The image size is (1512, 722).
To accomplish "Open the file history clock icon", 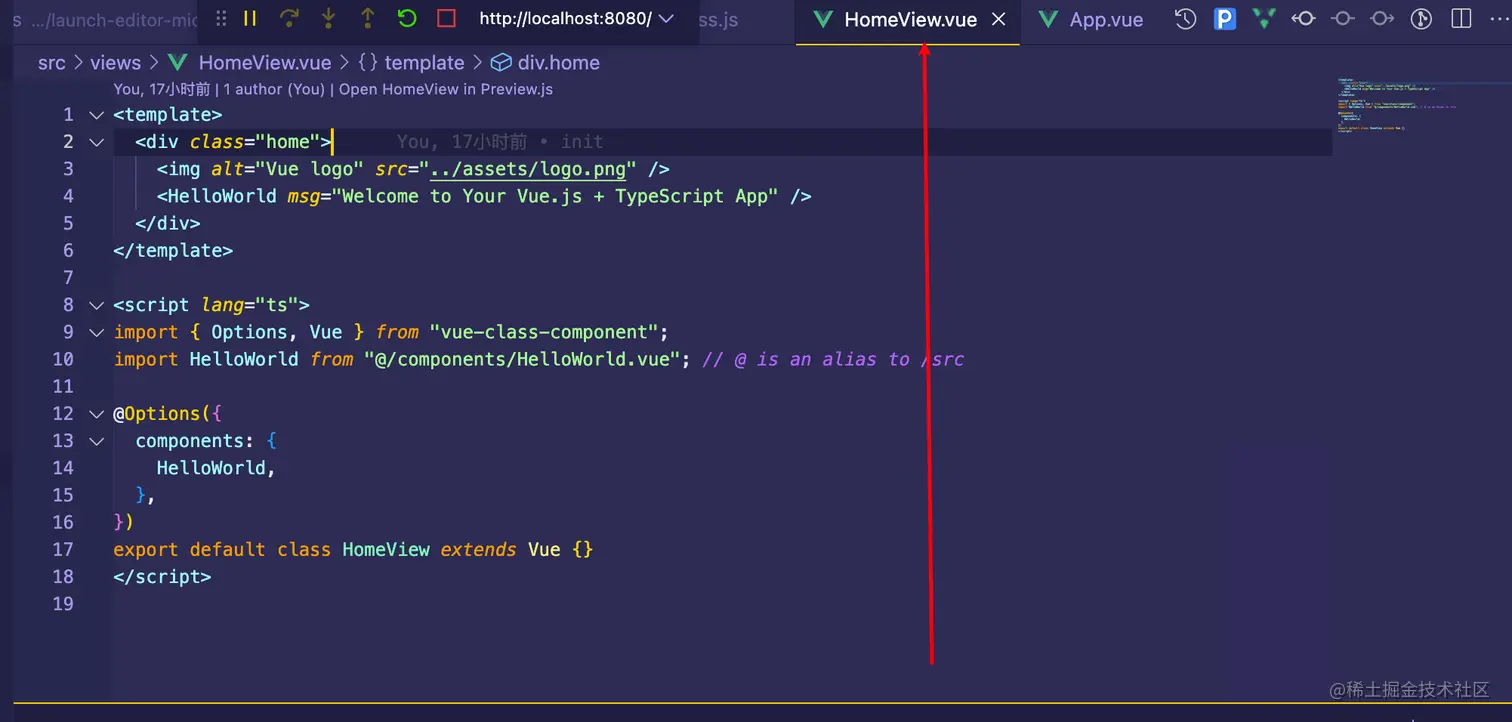I will (1185, 18).
